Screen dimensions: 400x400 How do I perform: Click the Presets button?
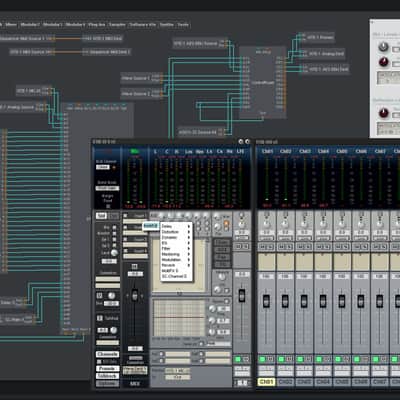point(107,369)
